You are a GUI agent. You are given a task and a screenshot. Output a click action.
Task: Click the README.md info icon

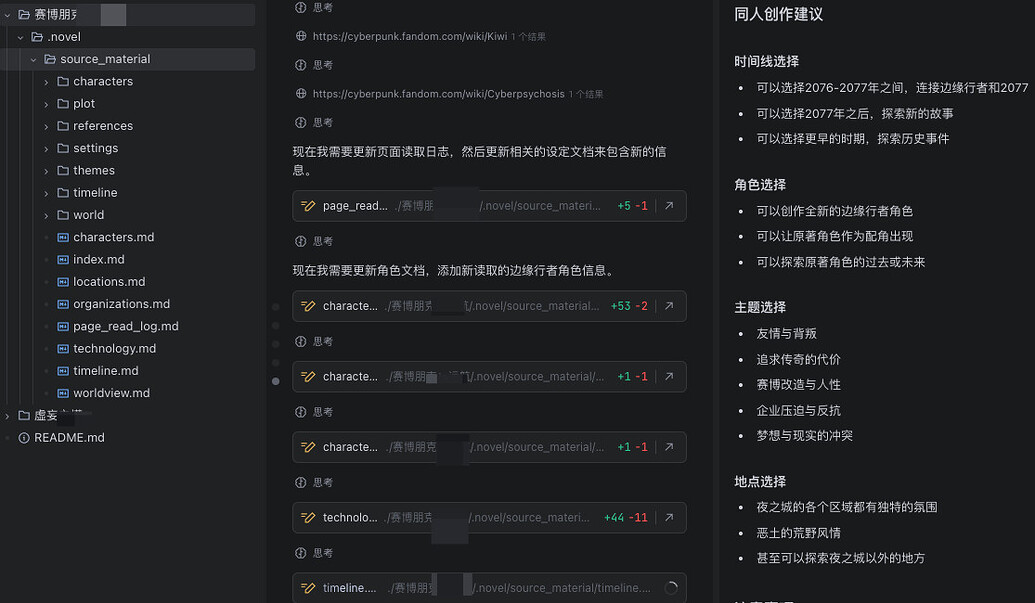(x=24, y=437)
